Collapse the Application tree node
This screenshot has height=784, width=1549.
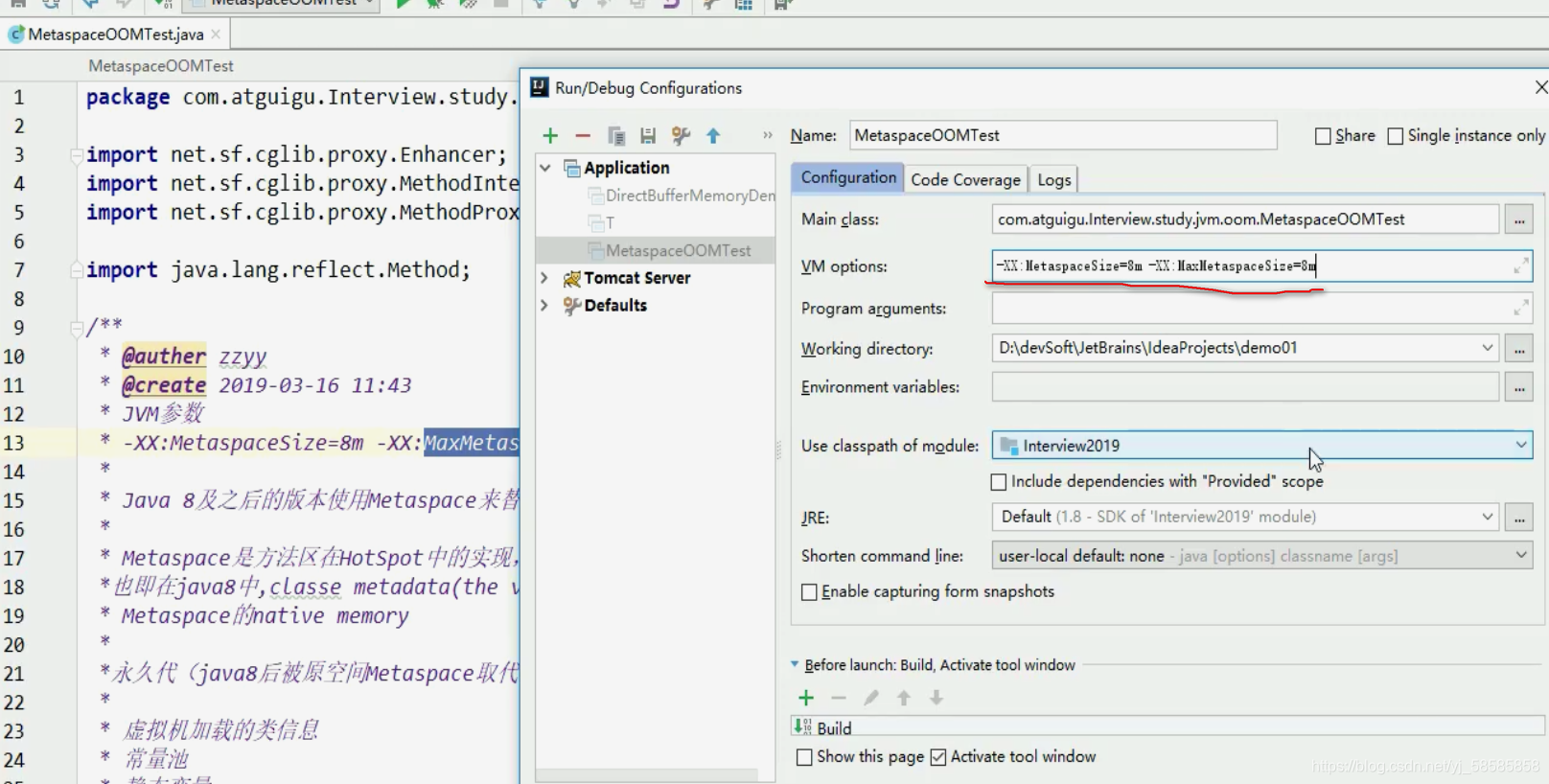pyautogui.click(x=545, y=168)
